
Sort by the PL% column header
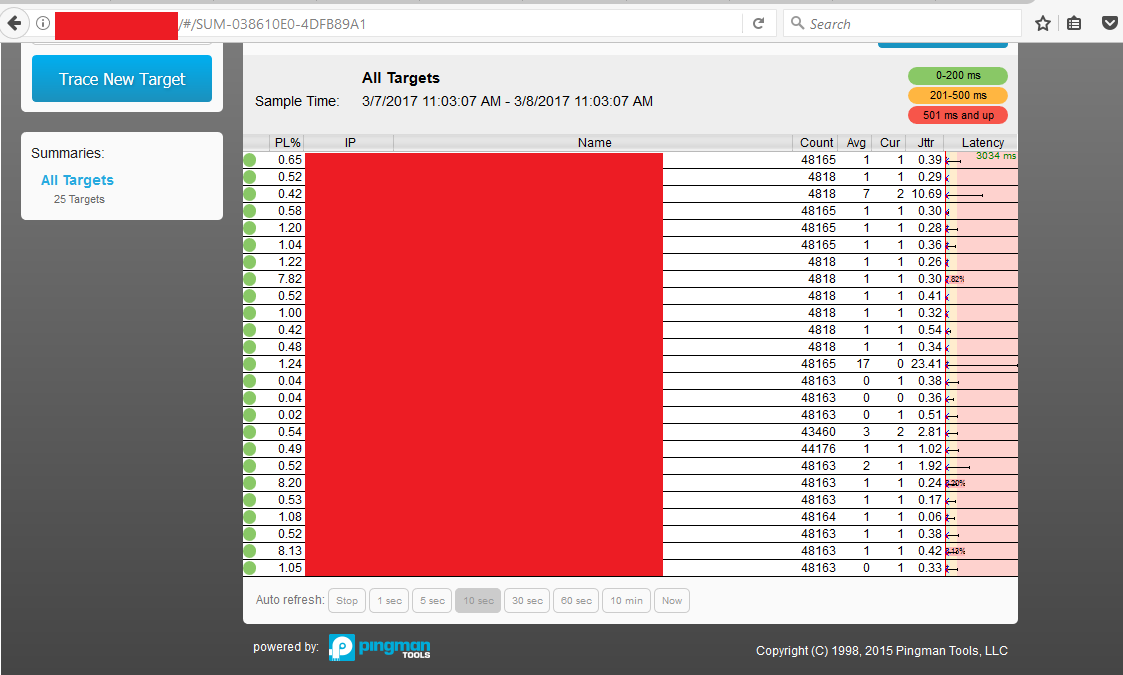(287, 142)
